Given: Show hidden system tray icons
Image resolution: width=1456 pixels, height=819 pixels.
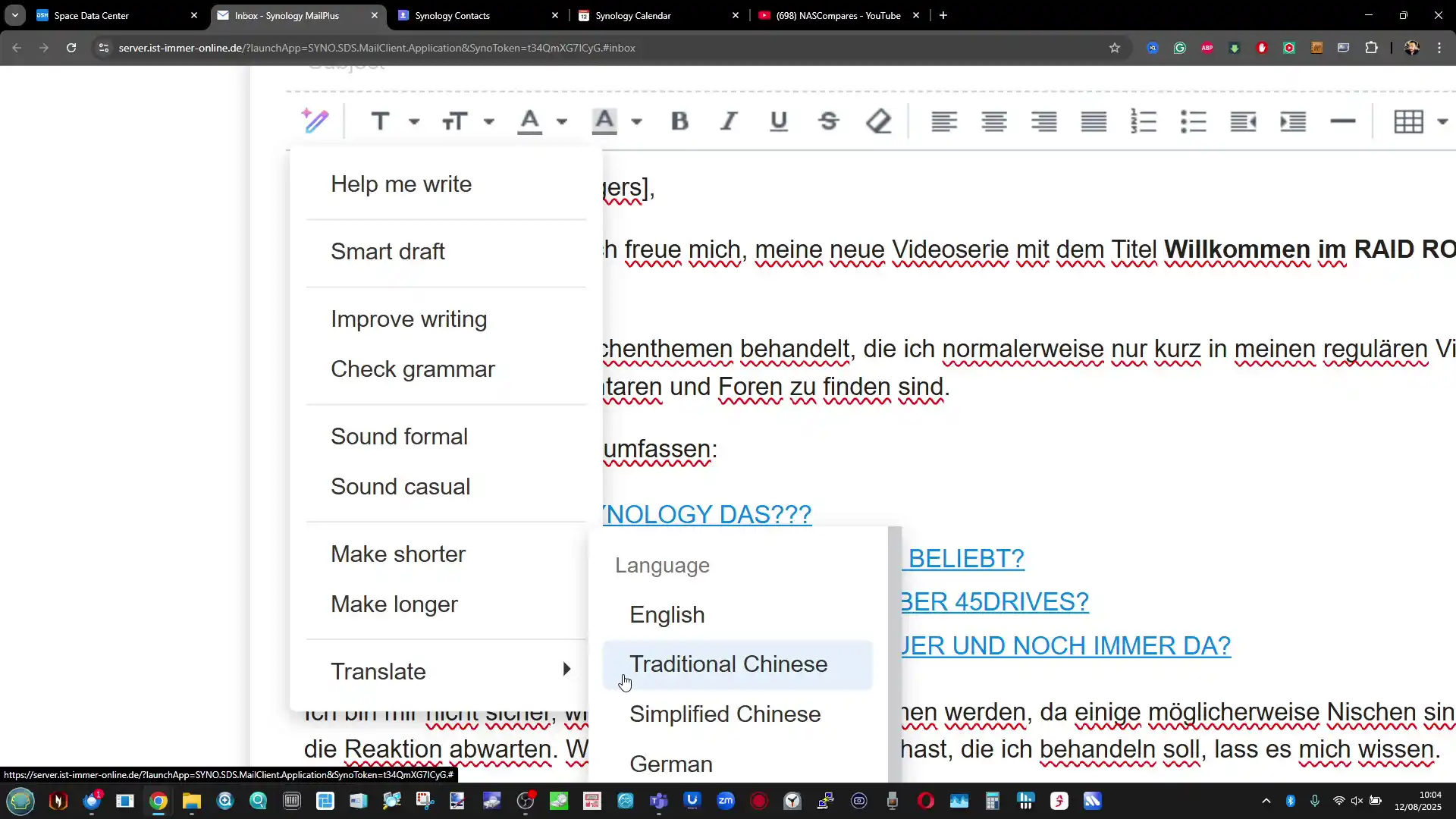Looking at the screenshot, I should pos(1266,801).
